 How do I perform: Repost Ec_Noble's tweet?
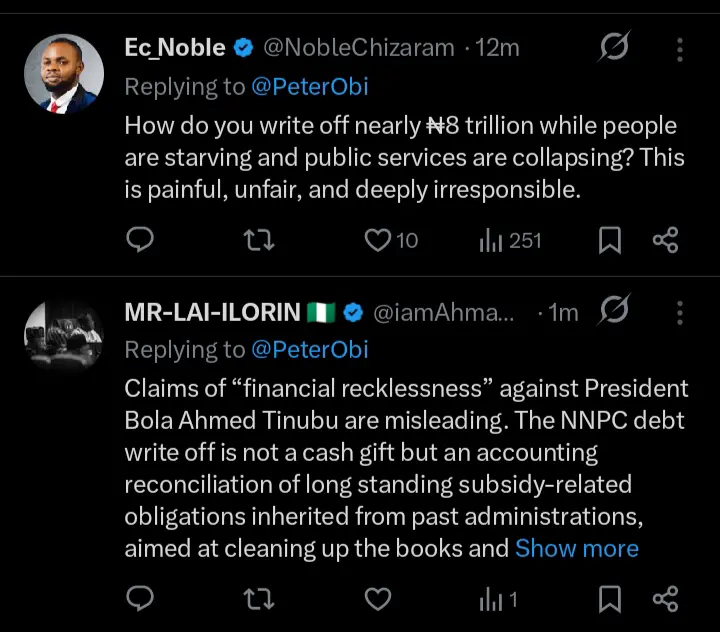(259, 240)
